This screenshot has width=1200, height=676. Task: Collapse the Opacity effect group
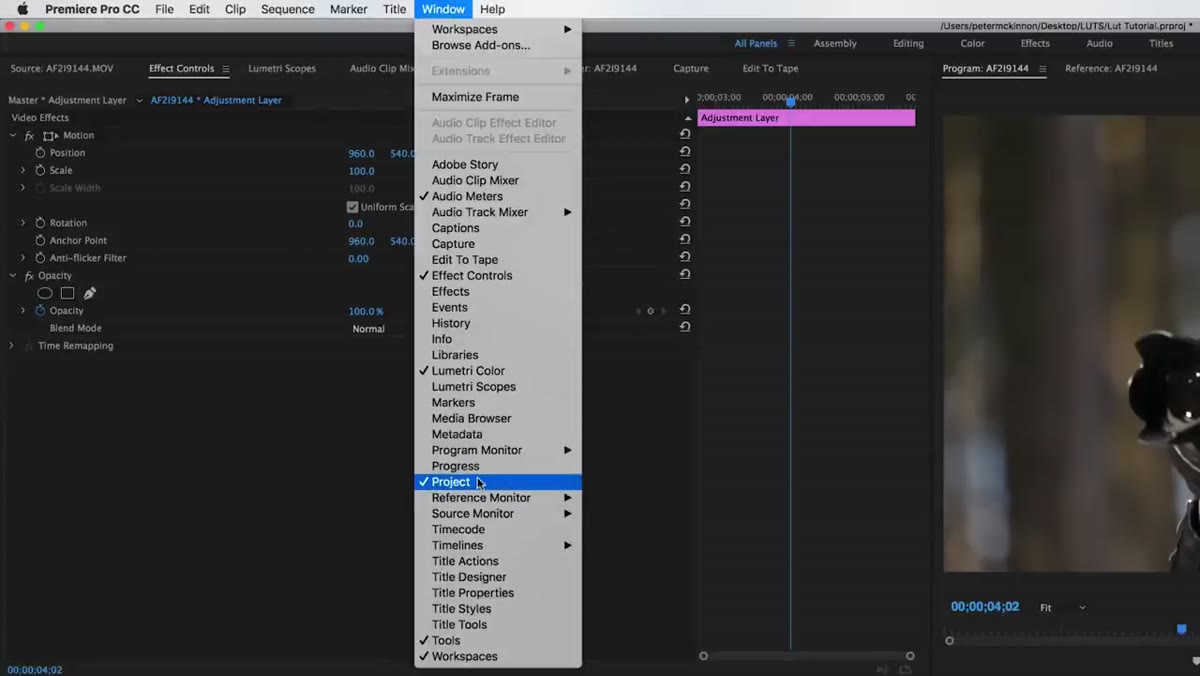point(13,276)
